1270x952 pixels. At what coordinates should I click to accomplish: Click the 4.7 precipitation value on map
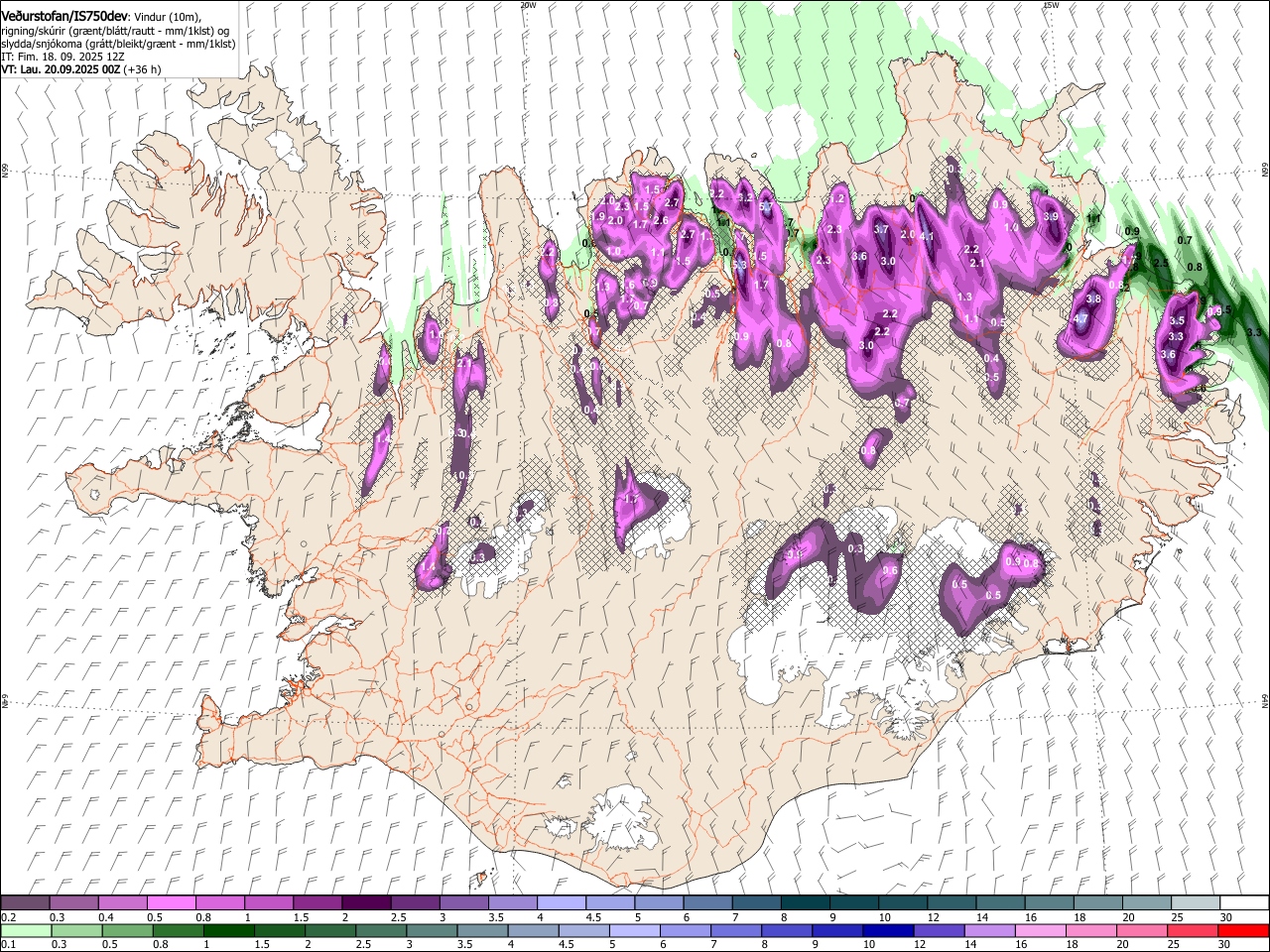pyautogui.click(x=1081, y=318)
